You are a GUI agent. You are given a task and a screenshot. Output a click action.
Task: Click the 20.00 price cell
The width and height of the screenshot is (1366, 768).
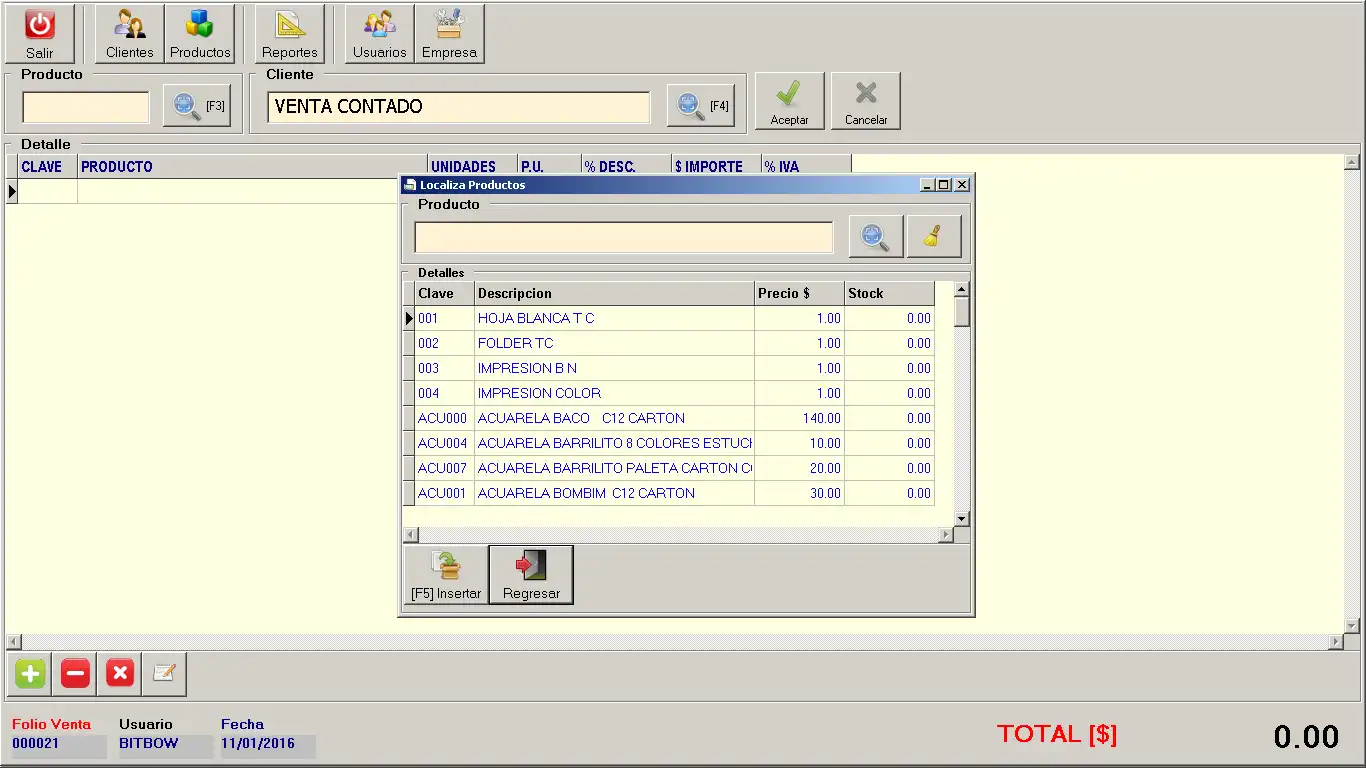(799, 468)
